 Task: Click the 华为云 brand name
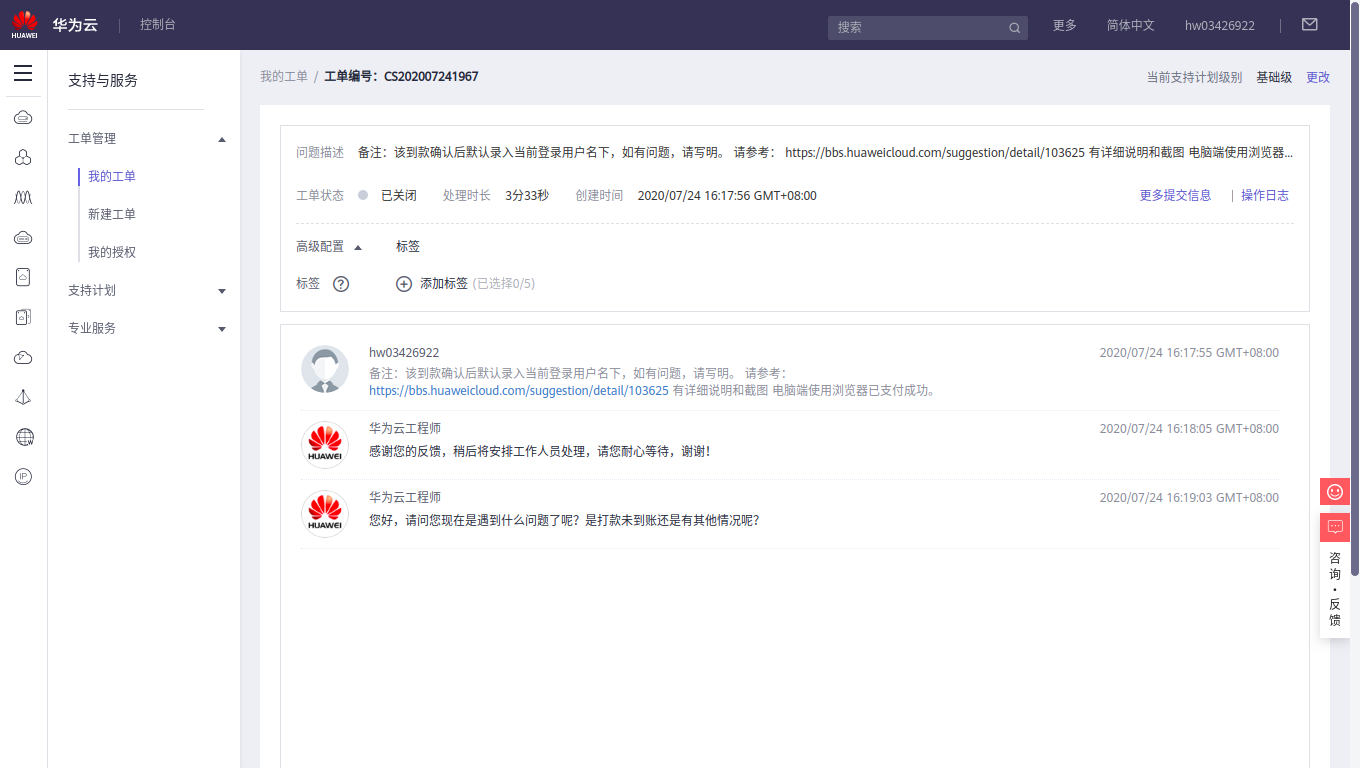tap(75, 25)
